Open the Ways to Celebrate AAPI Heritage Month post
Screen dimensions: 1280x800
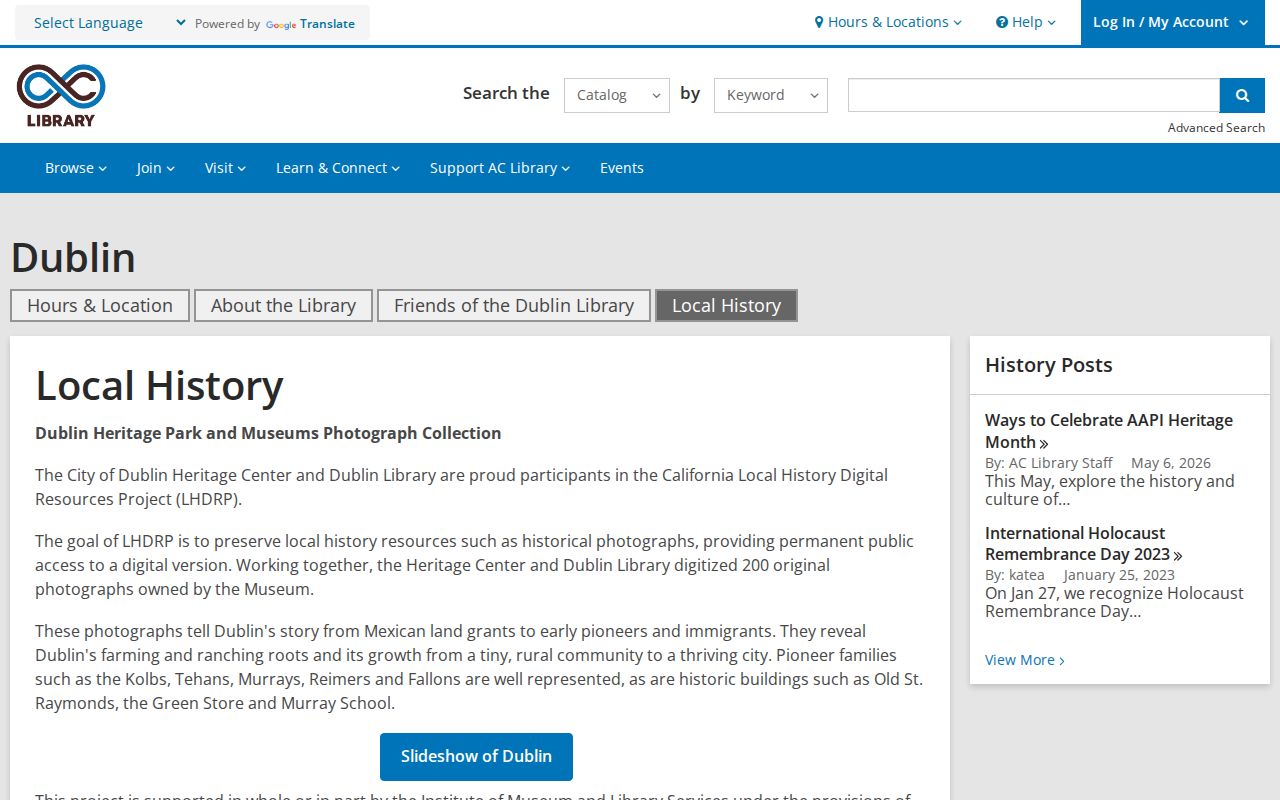click(x=1108, y=431)
